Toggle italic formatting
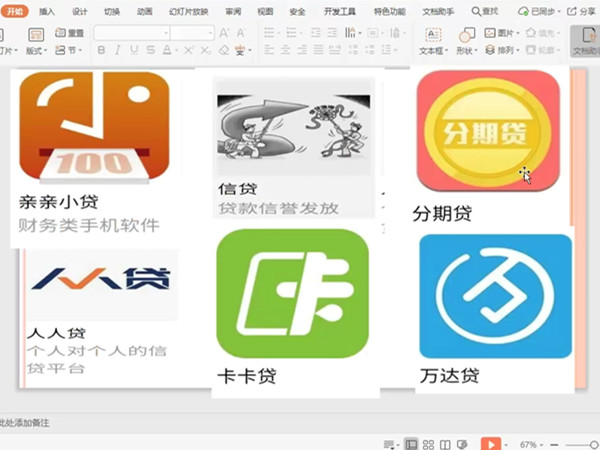The width and height of the screenshot is (600, 450). (117, 50)
